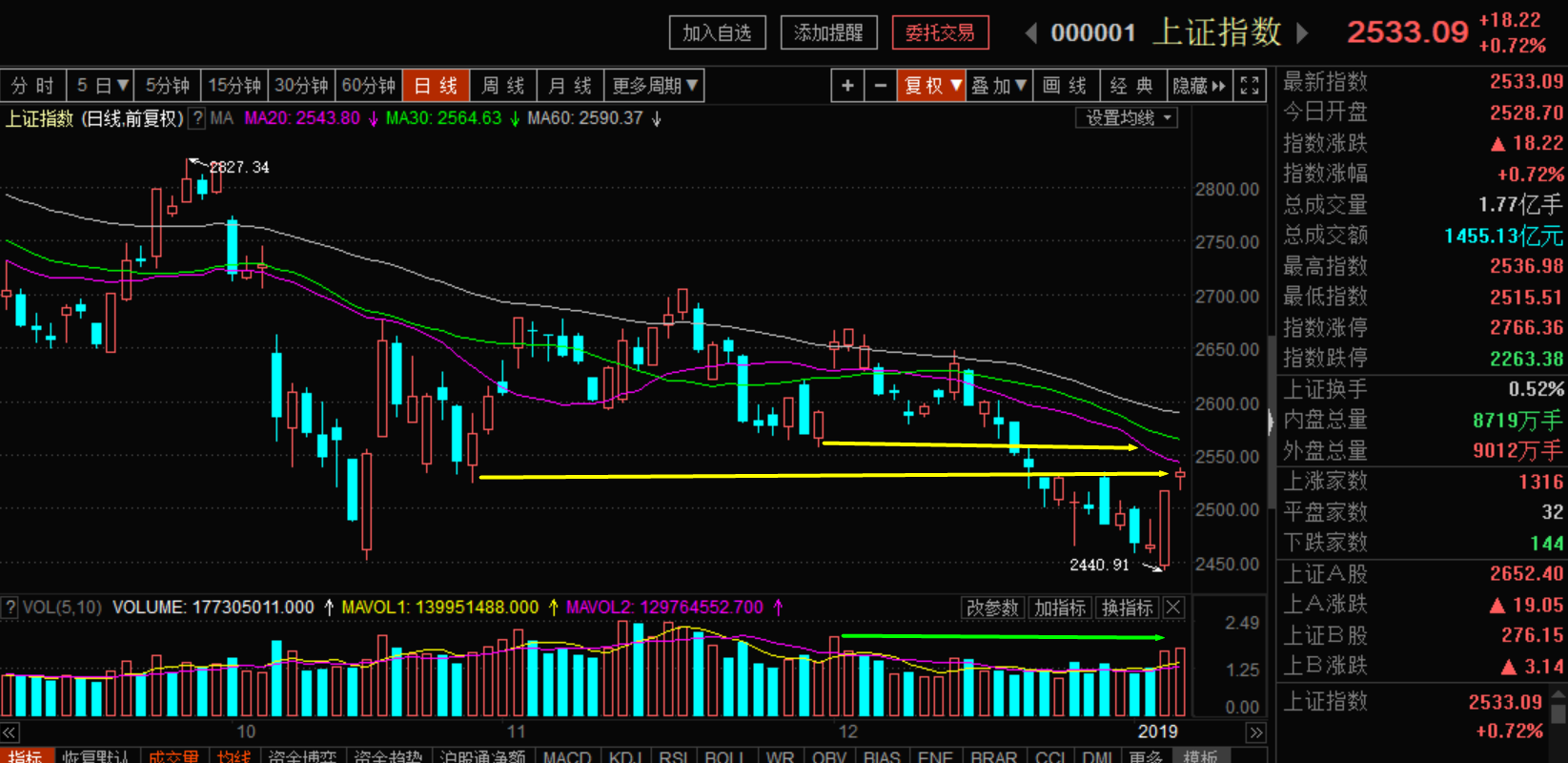Screen dimensions: 1568x763
Task: Switch to 月线 monthly chart
Action: coord(570,86)
